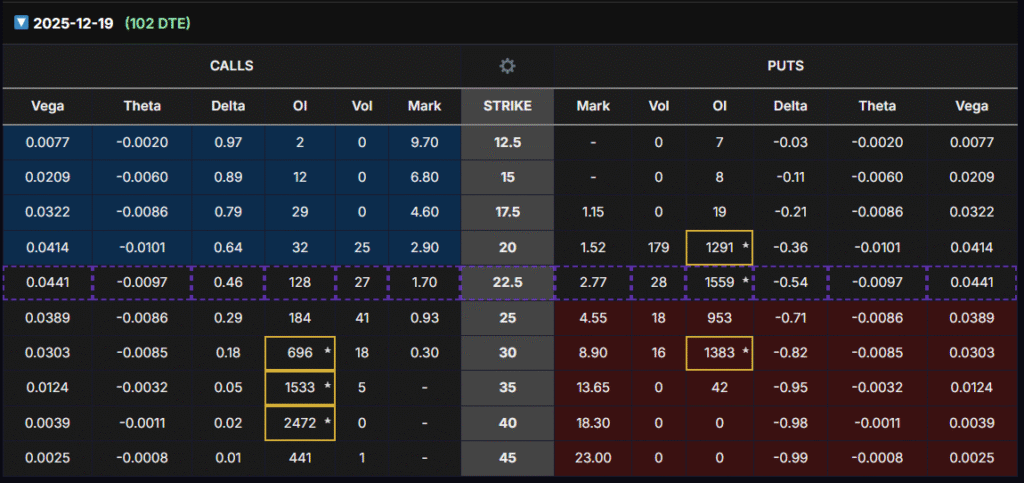Click the CALLS section header
This screenshot has height=483, width=1024.
[231, 66]
